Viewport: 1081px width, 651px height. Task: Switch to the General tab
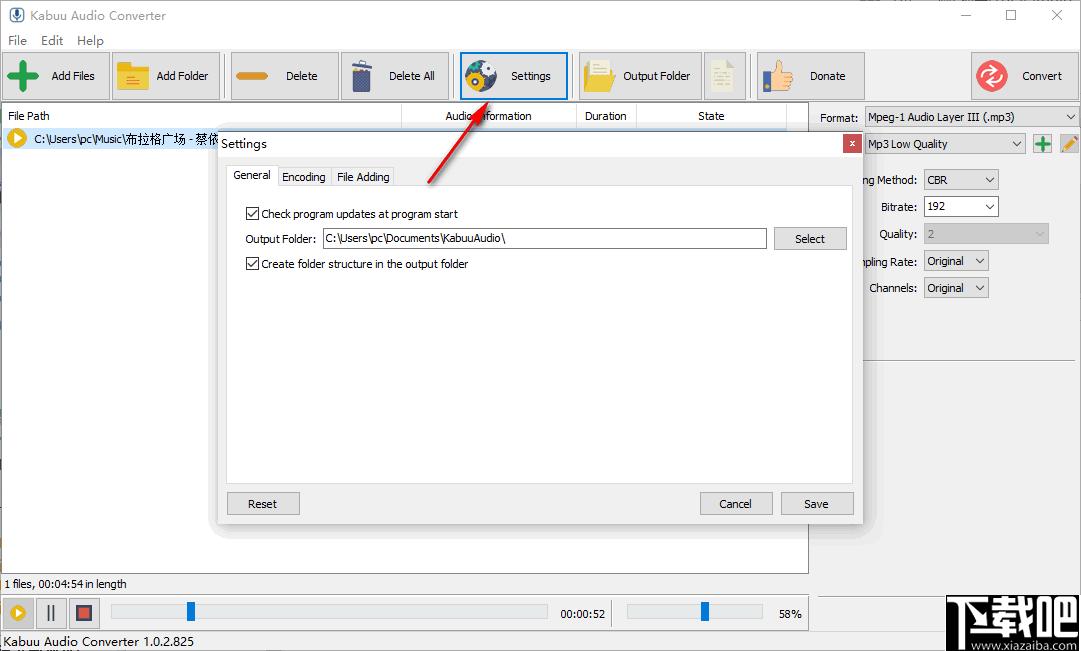pyautogui.click(x=252, y=175)
